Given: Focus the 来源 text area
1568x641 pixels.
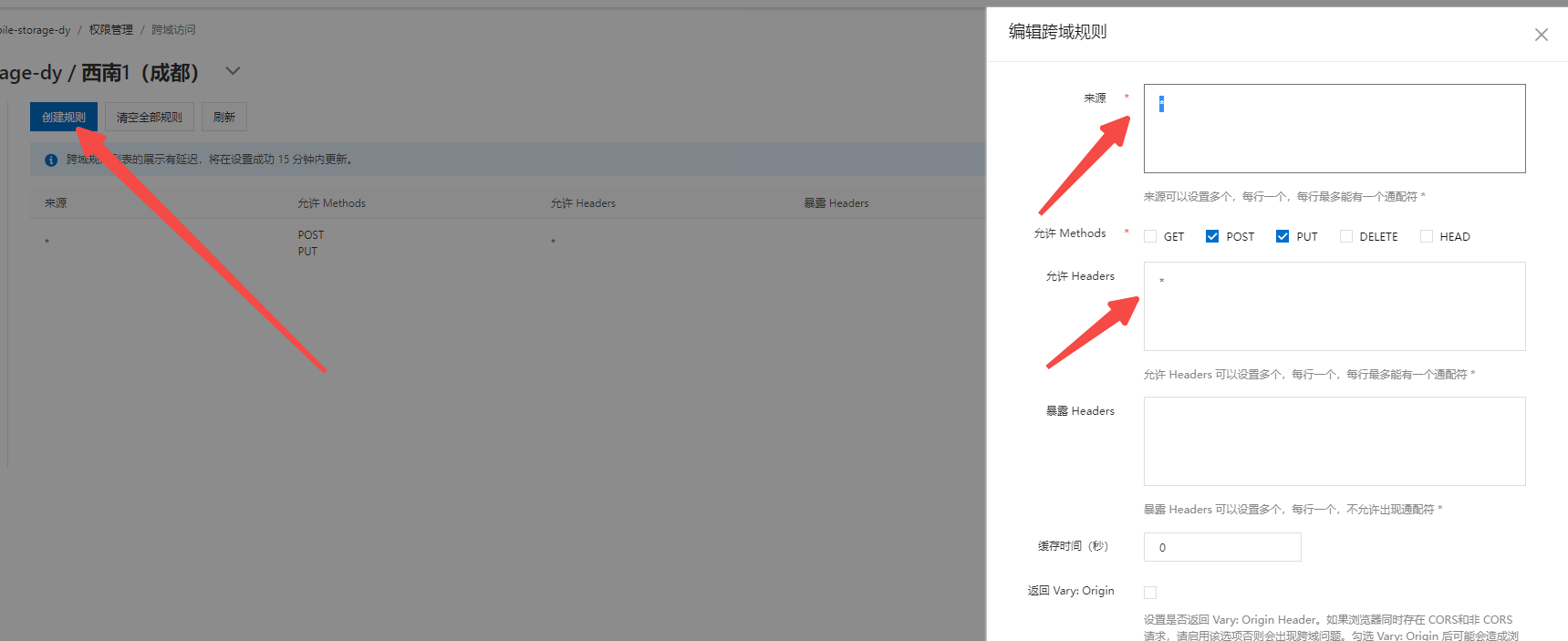Looking at the screenshot, I should tap(1334, 129).
